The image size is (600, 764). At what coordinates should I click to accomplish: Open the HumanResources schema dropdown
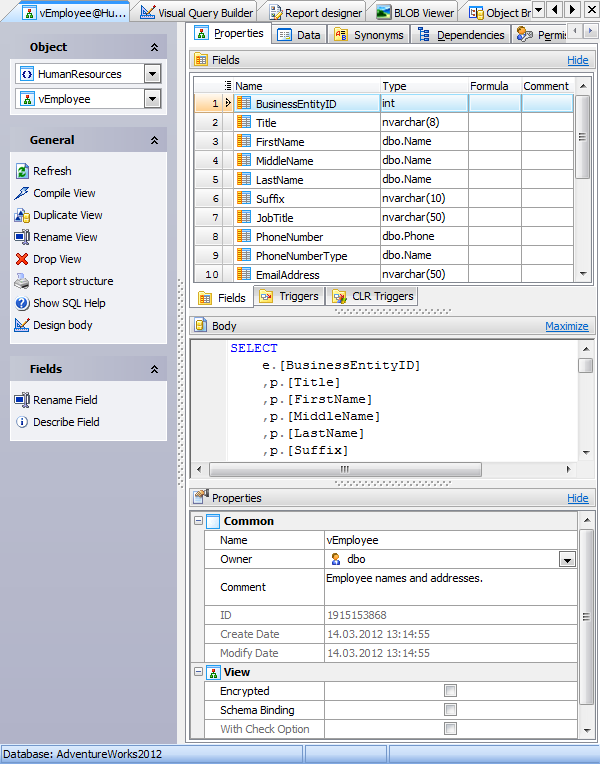click(x=152, y=74)
